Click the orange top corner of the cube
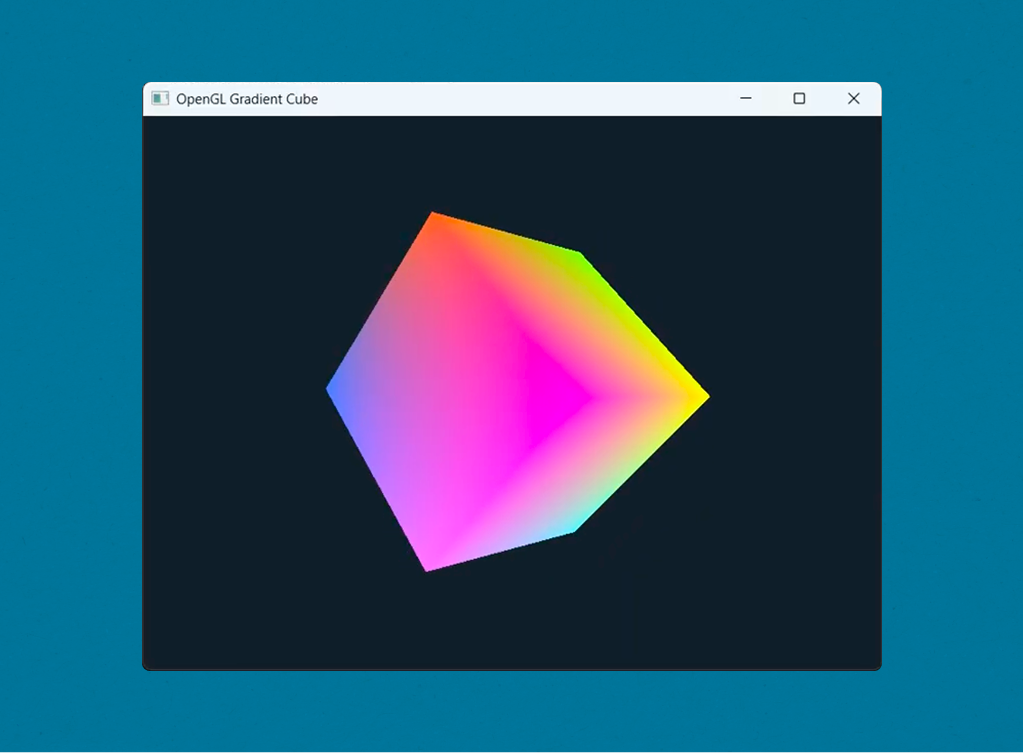This screenshot has width=1023, height=753. (433, 216)
